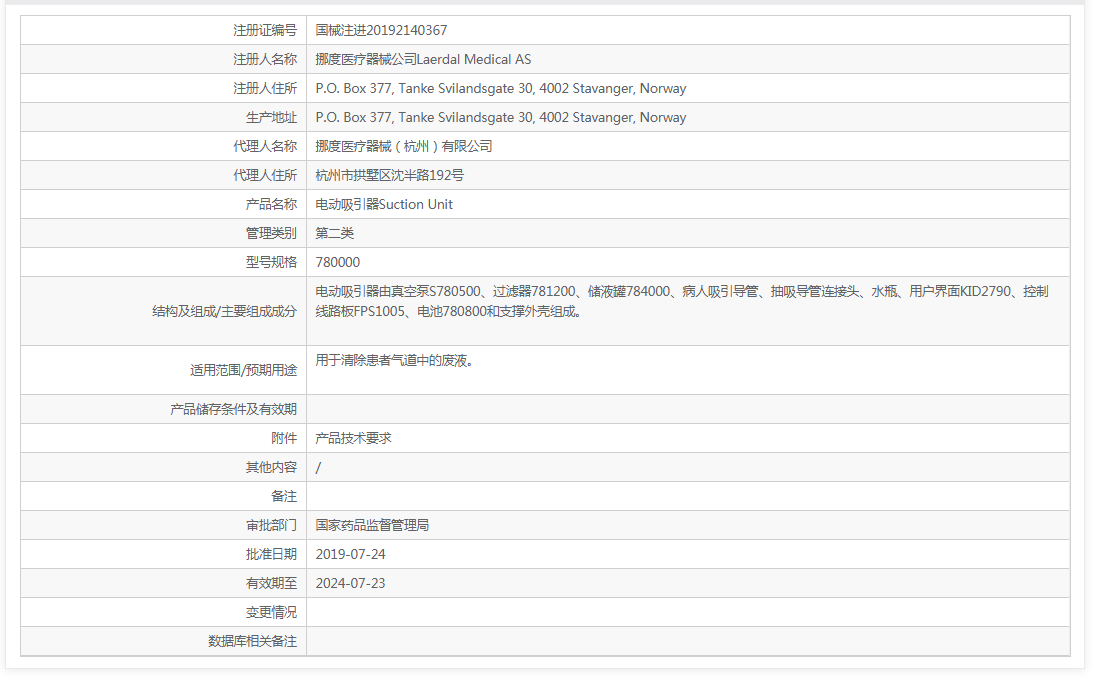Image resolution: width=1114 pixels, height=682 pixels.
Task: Click approval date 2019-07-24
Action: point(350,554)
